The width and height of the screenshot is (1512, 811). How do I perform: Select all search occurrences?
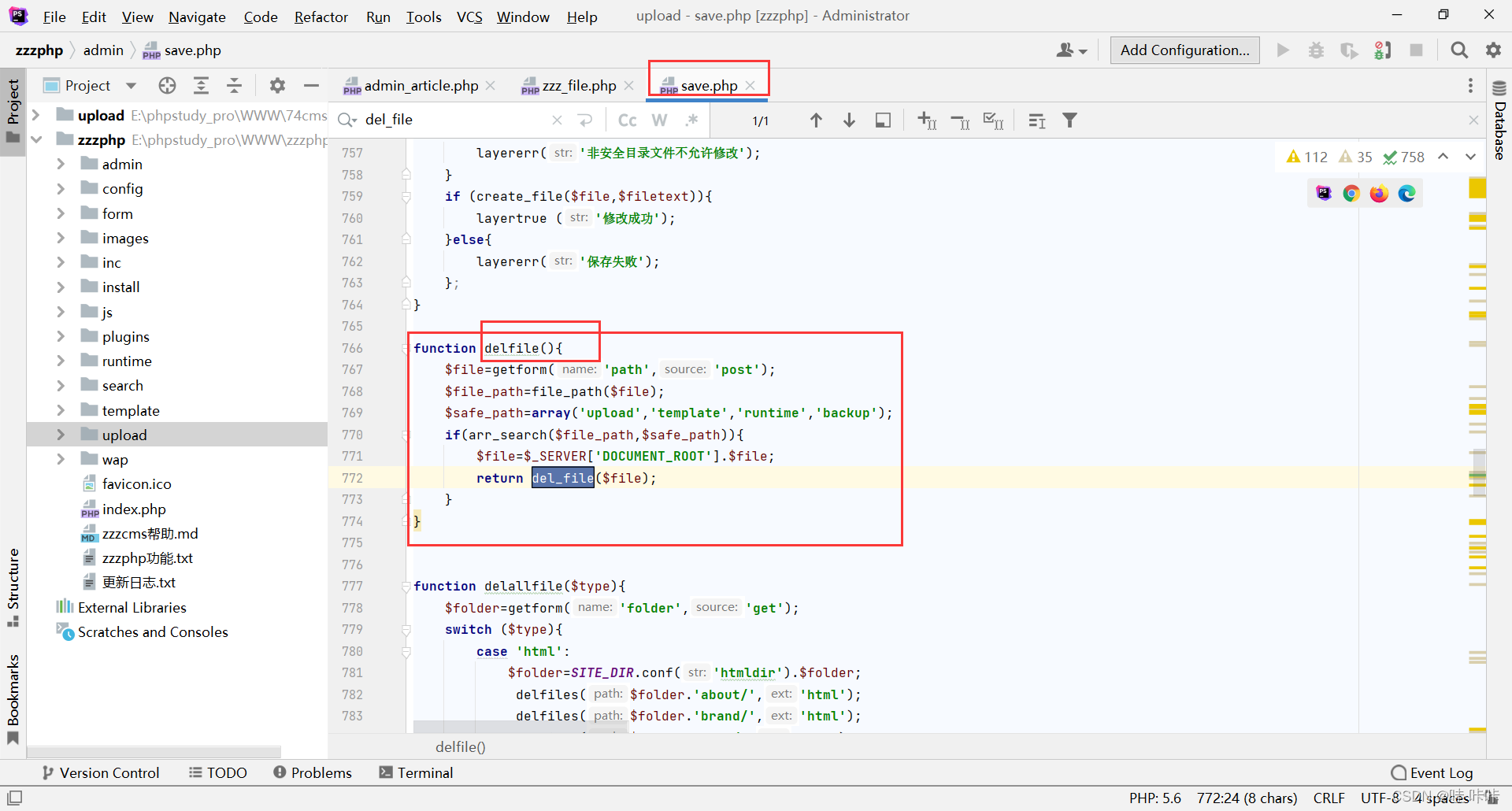pos(993,120)
